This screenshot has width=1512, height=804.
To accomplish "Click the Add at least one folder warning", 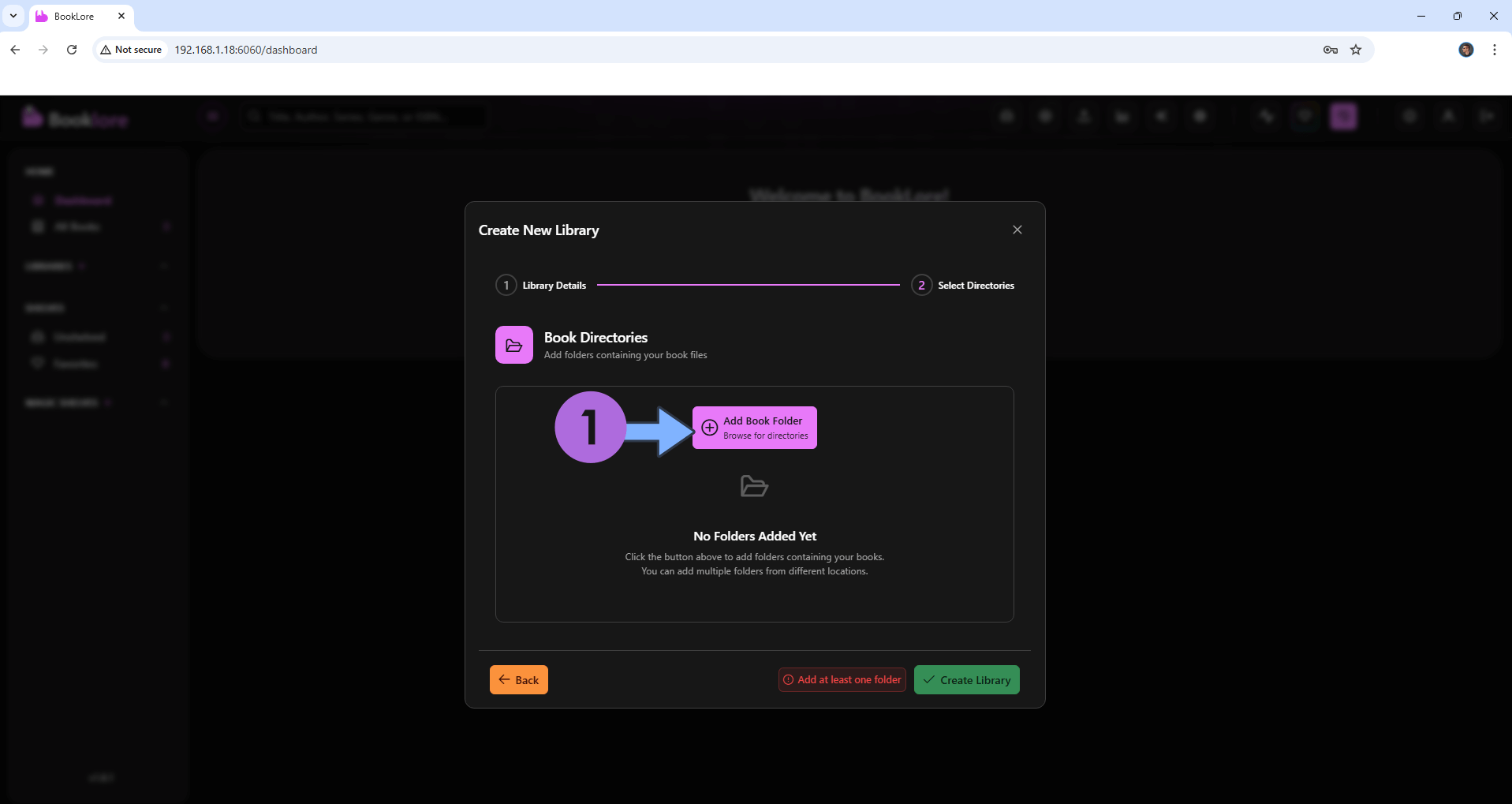I will (x=842, y=680).
